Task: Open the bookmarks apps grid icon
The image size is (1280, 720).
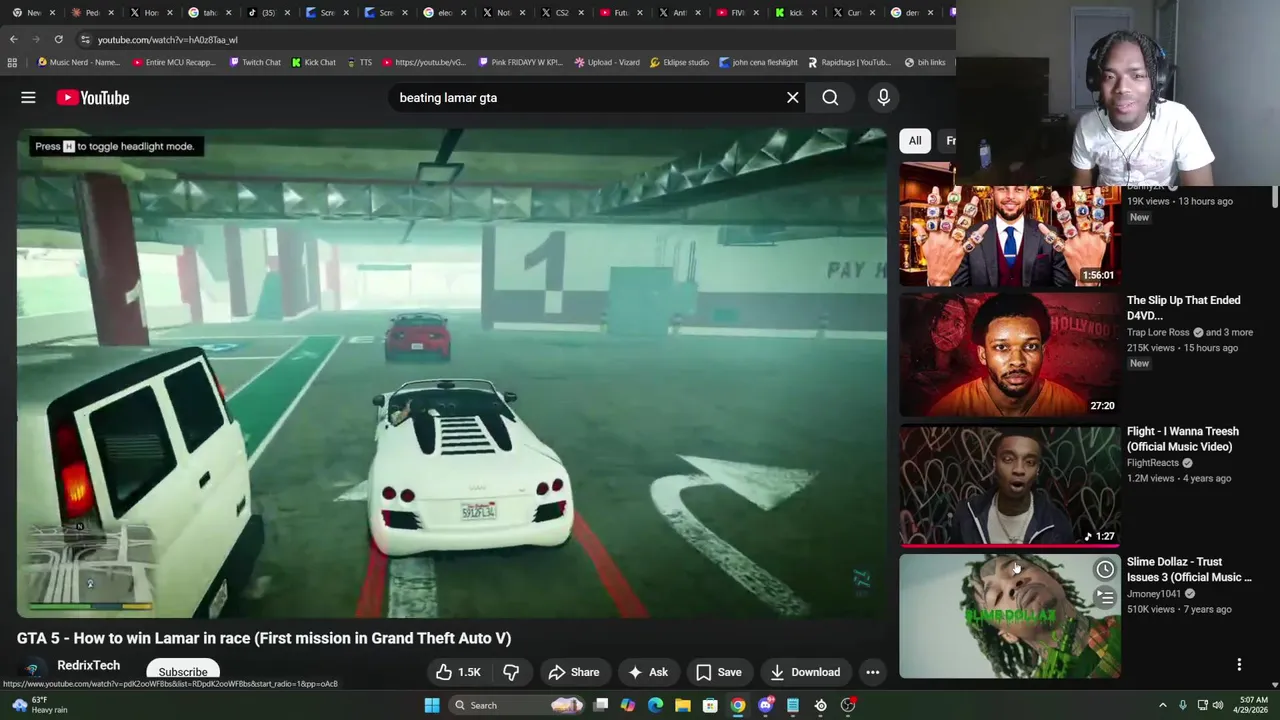Action: pyautogui.click(x=12, y=62)
